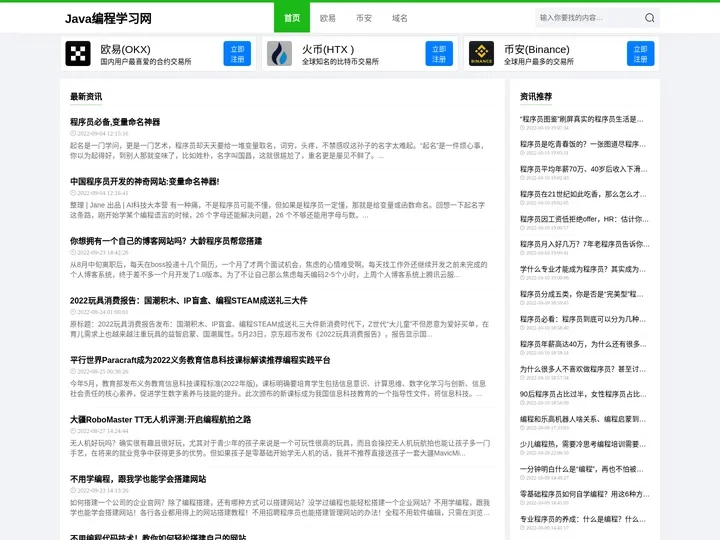Open sidebar link 程序员分成五类
The width and height of the screenshot is (720, 540).
pos(581,294)
